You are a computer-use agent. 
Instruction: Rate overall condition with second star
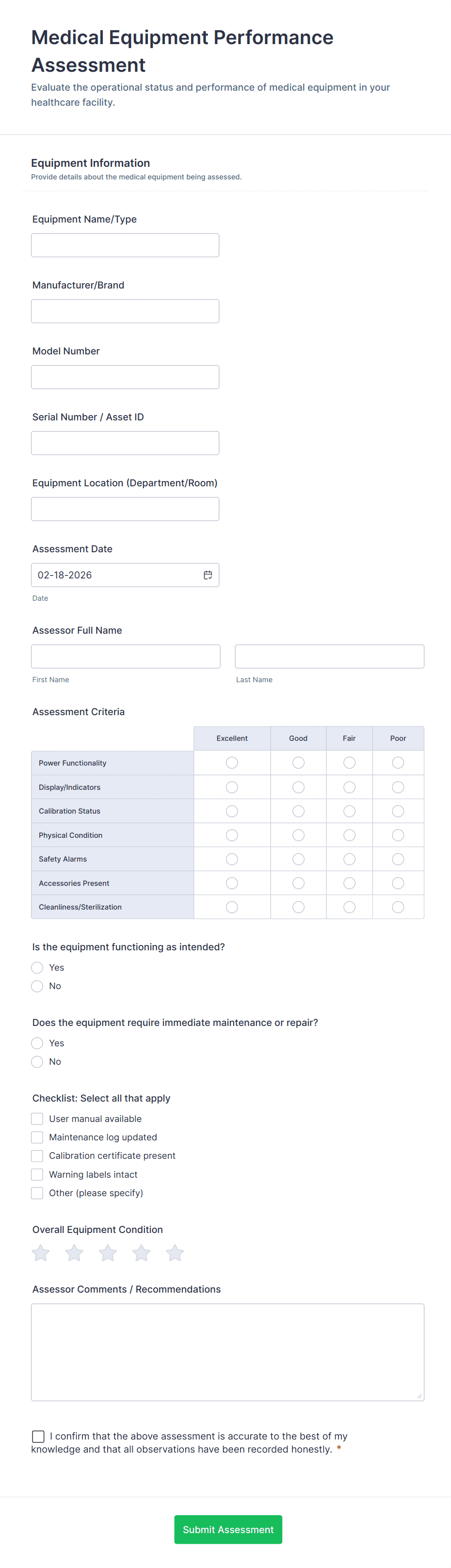coord(74,1253)
